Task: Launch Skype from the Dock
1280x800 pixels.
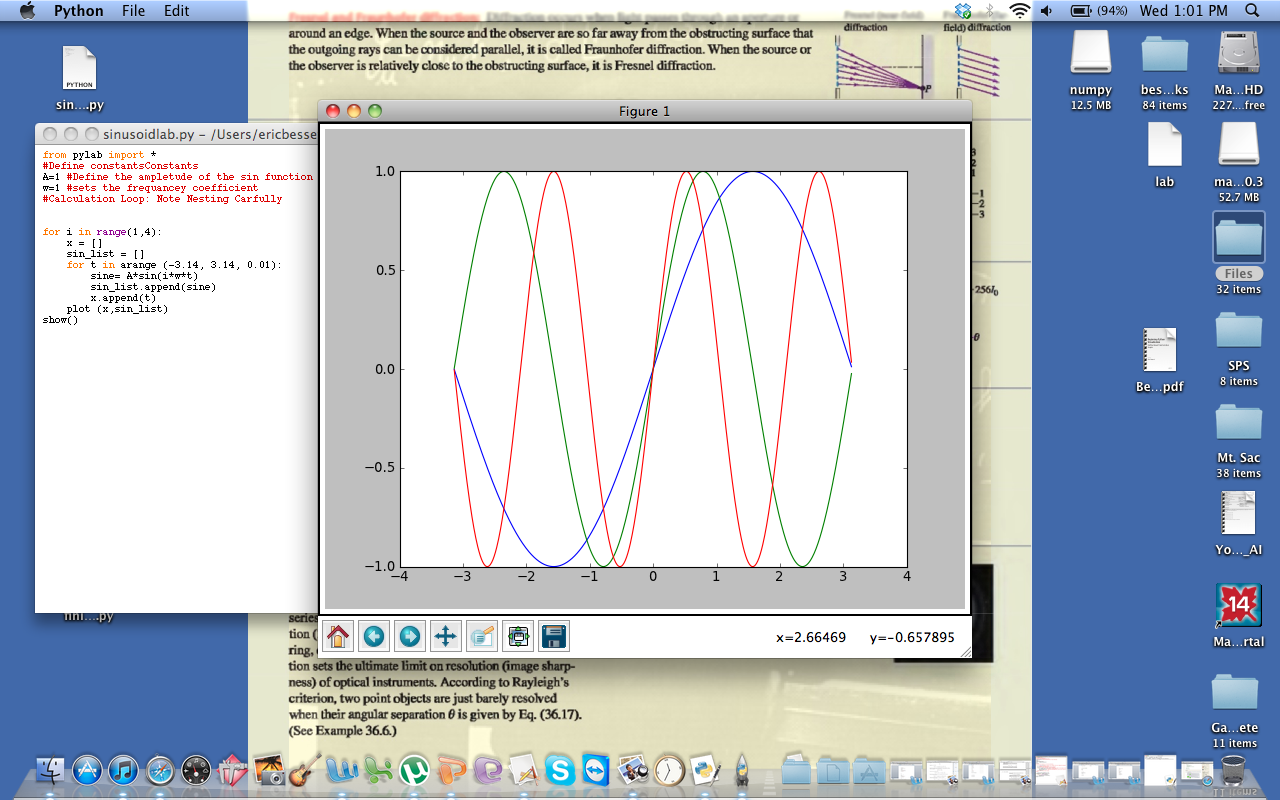Action: tap(560, 770)
